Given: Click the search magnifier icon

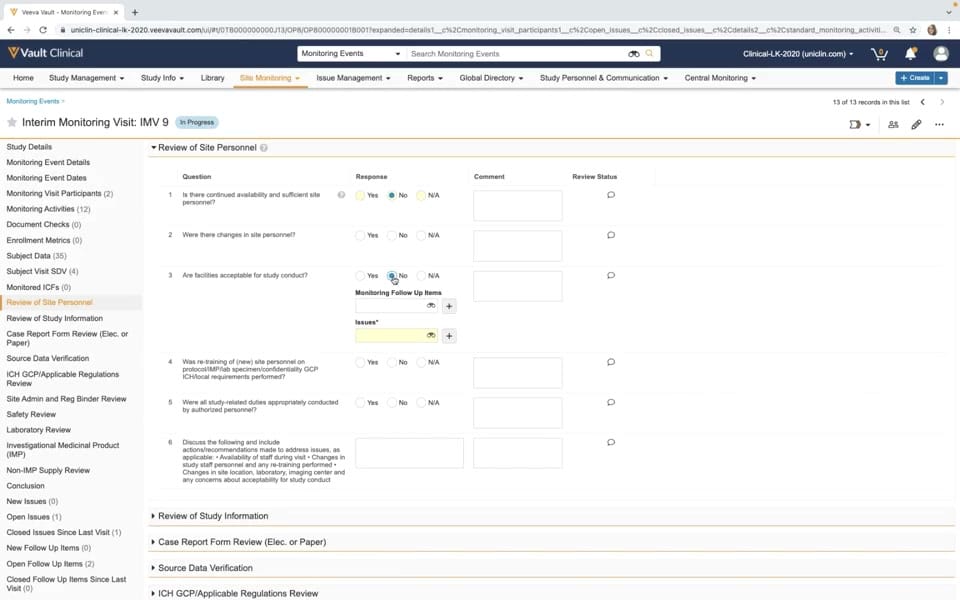Looking at the screenshot, I should pos(650,53).
